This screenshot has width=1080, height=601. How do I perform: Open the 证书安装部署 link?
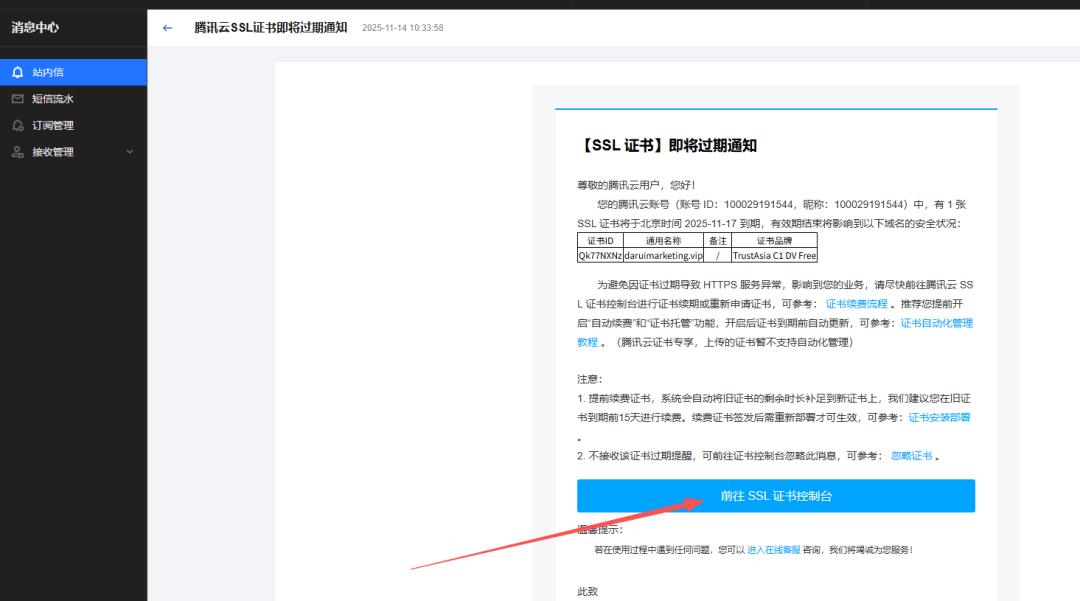[x=939, y=417]
